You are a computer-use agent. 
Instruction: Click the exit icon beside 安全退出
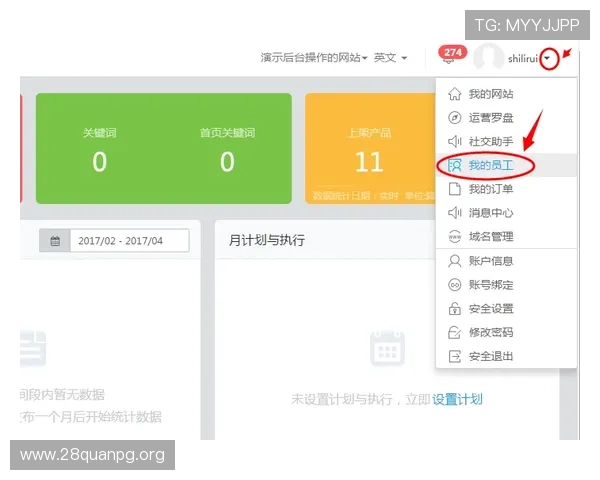[454, 356]
